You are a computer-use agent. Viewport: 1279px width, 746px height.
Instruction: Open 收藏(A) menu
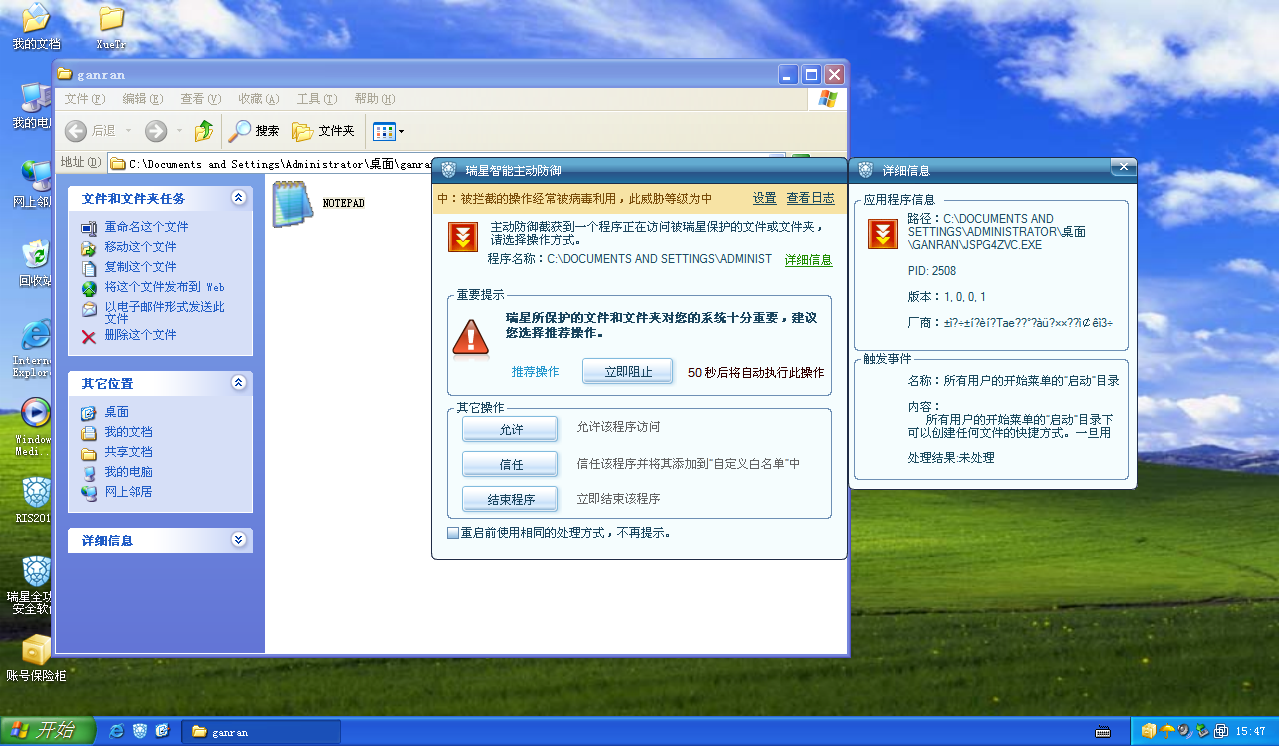pyautogui.click(x=258, y=99)
